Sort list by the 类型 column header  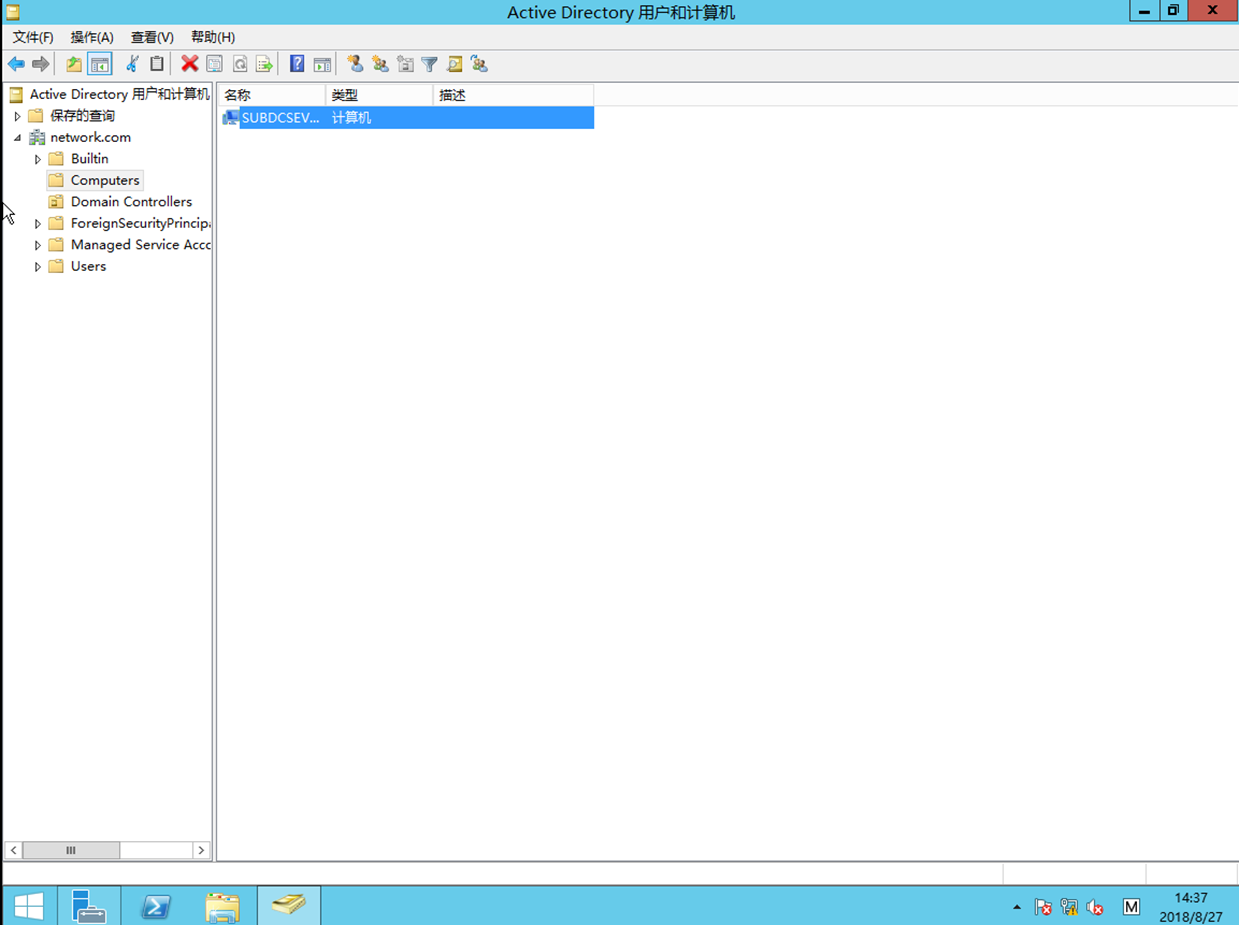[x=379, y=95]
